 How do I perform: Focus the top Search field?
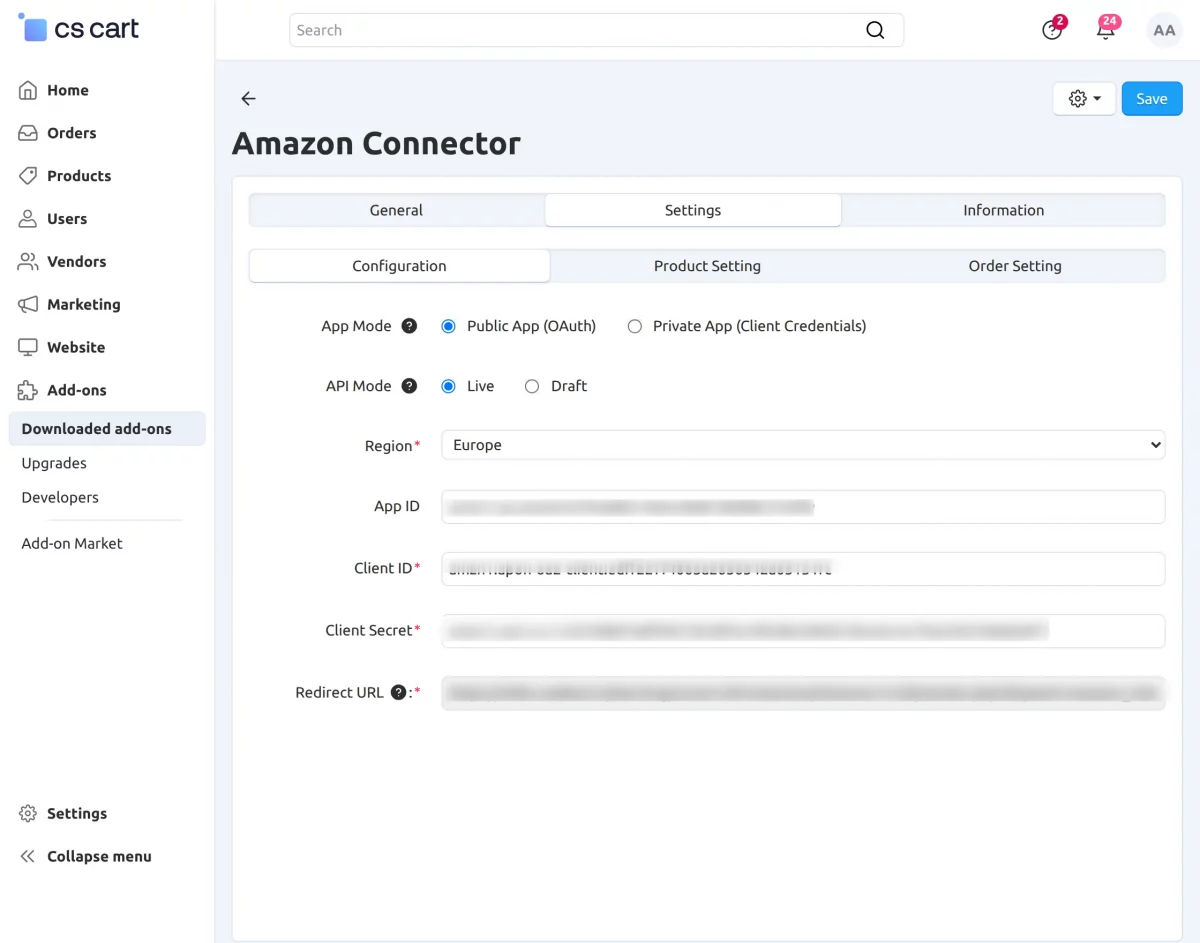[x=596, y=30]
